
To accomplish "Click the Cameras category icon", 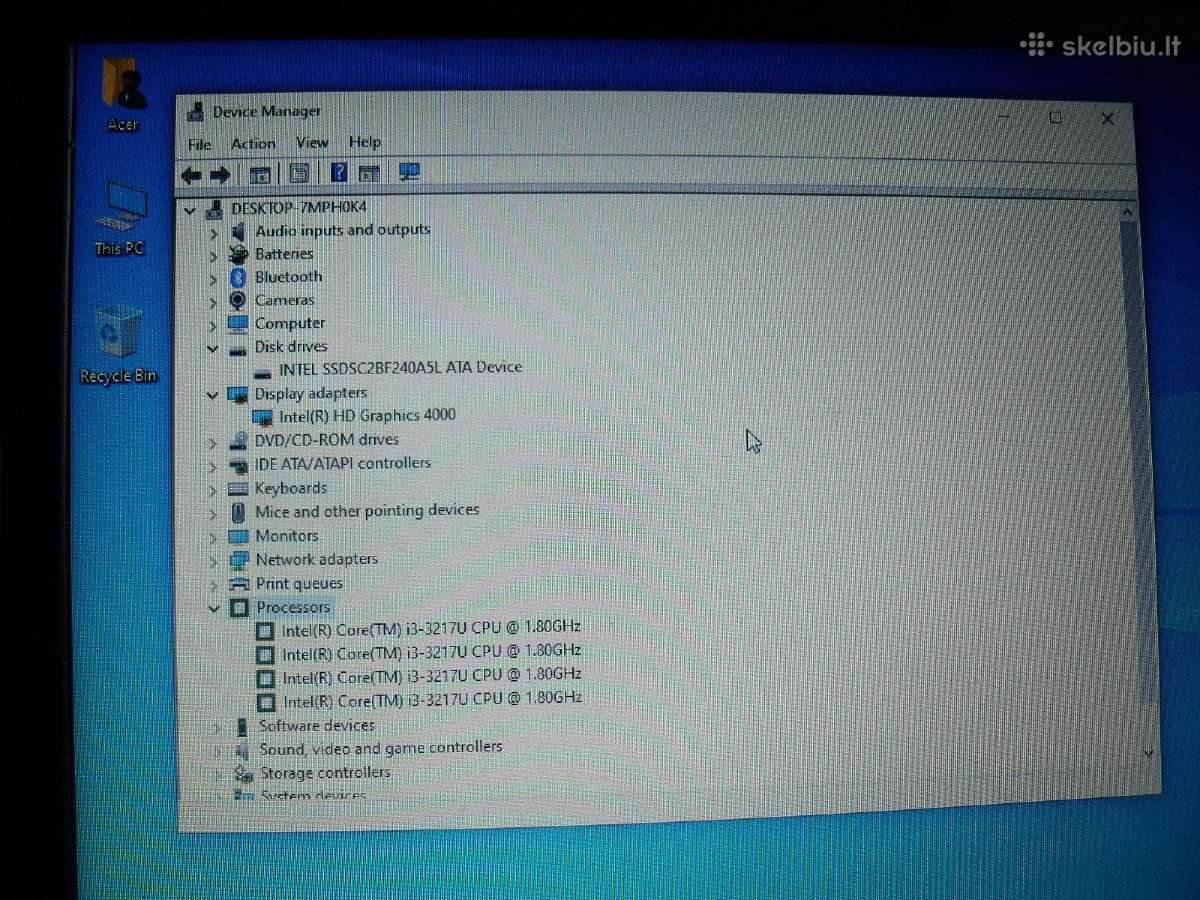I will 238,300.
